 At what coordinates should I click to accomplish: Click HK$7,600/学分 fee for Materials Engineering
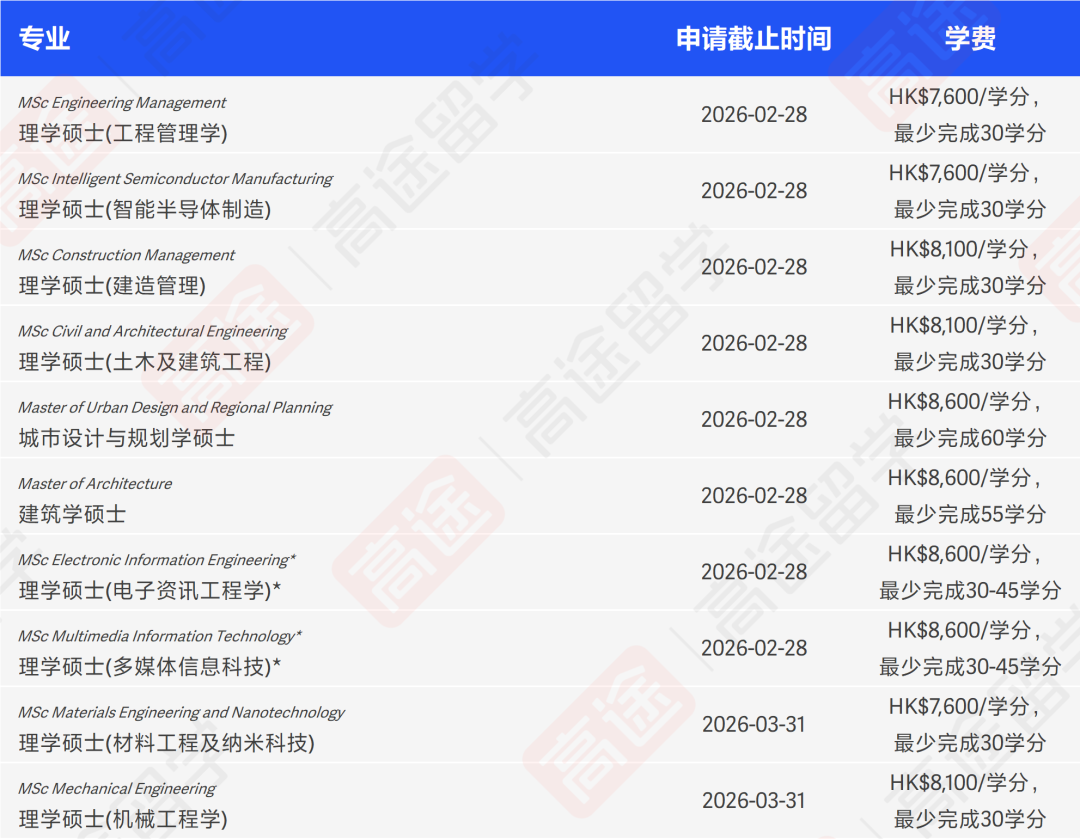pyautogui.click(x=963, y=707)
